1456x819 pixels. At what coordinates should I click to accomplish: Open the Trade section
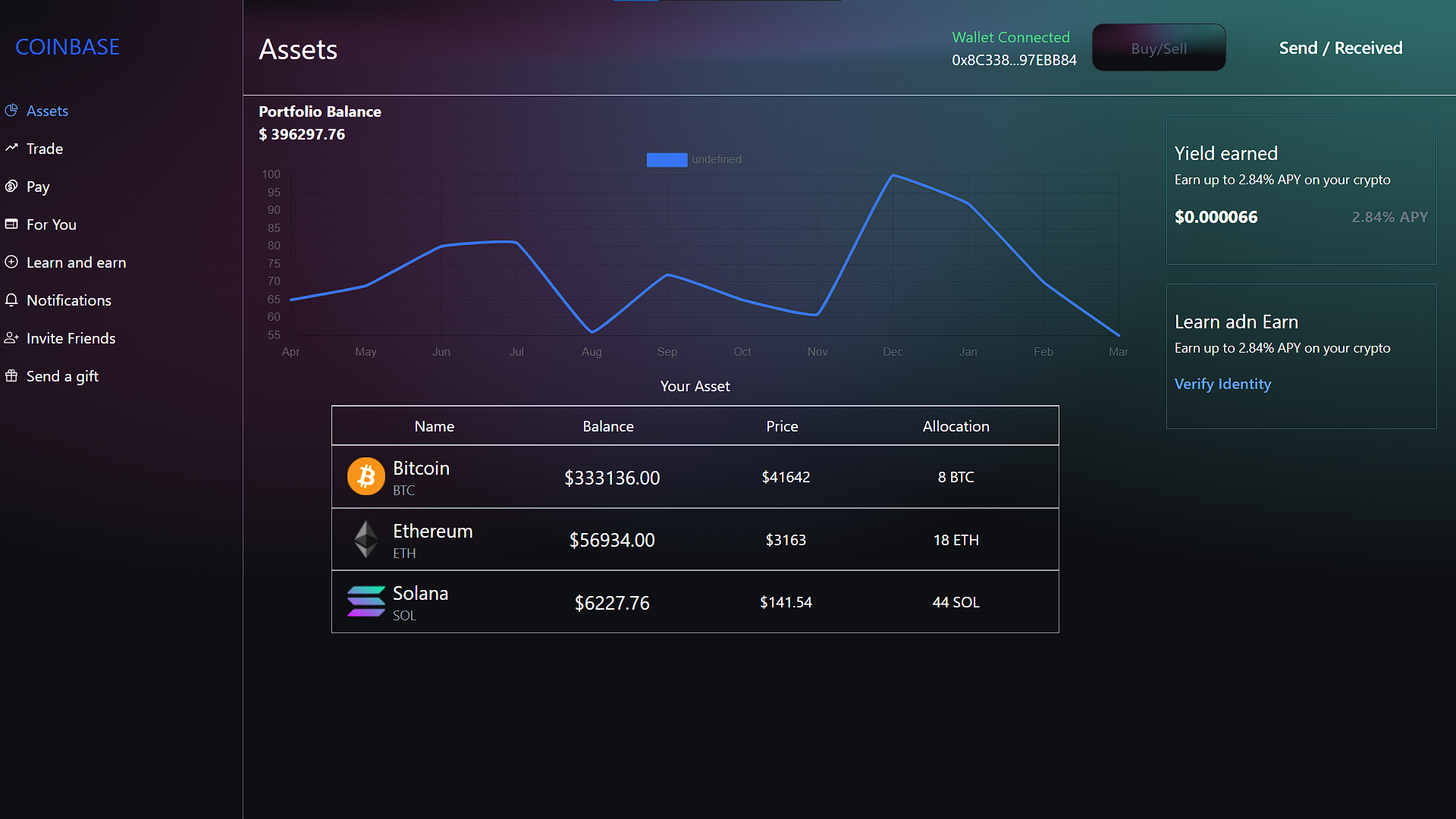tap(45, 149)
